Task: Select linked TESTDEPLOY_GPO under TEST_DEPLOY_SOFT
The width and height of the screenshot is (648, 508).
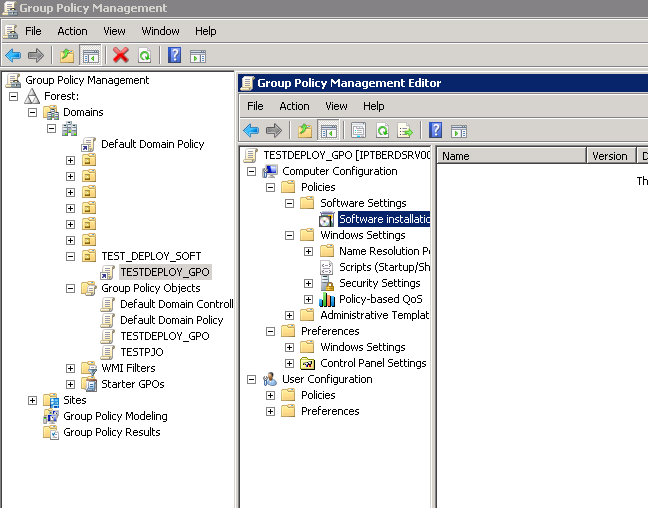Action: pyautogui.click(x=165, y=272)
